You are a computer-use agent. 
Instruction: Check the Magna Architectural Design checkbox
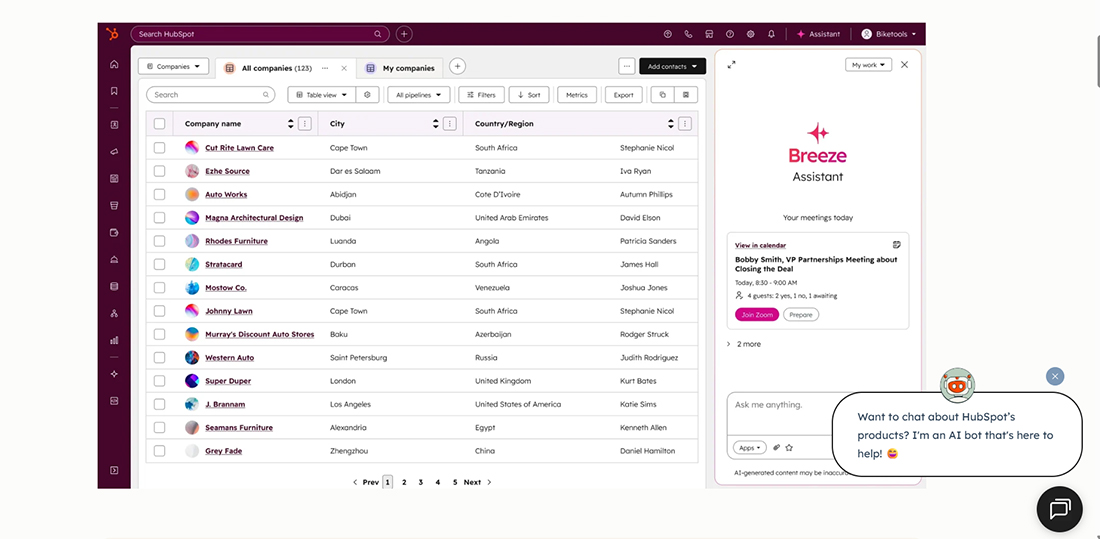point(159,218)
